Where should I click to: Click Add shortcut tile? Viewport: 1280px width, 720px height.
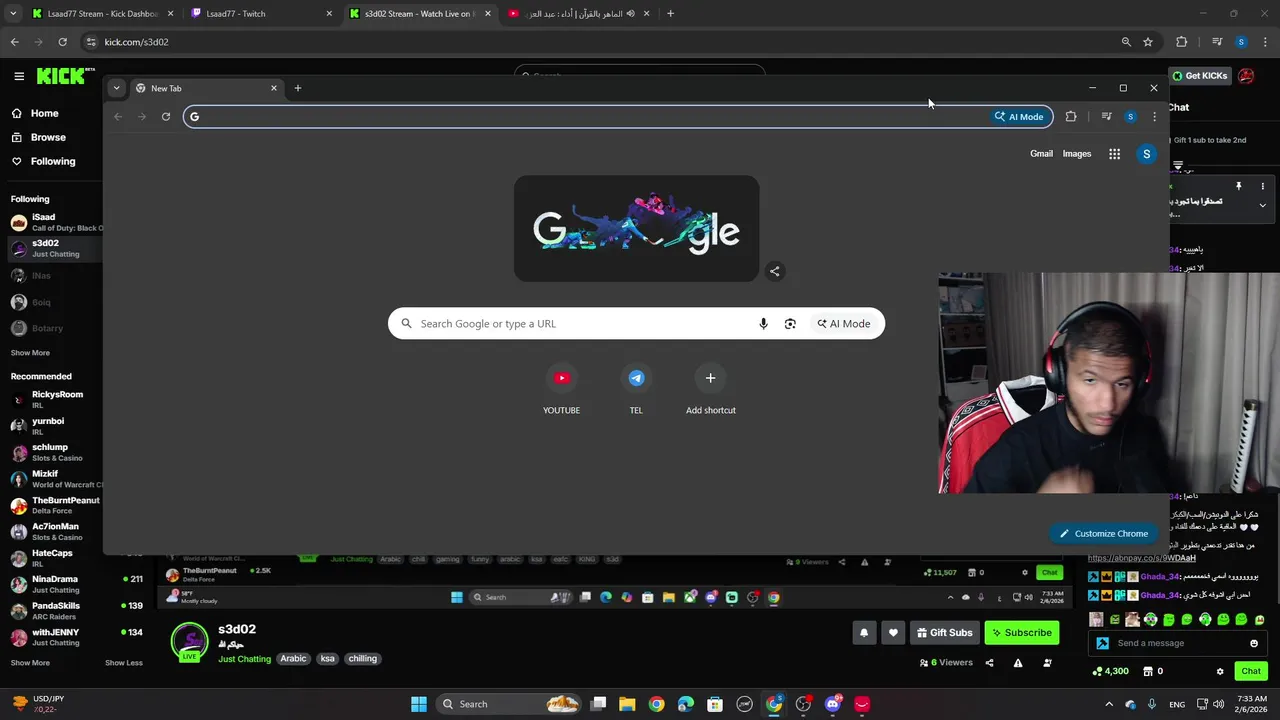tap(711, 388)
